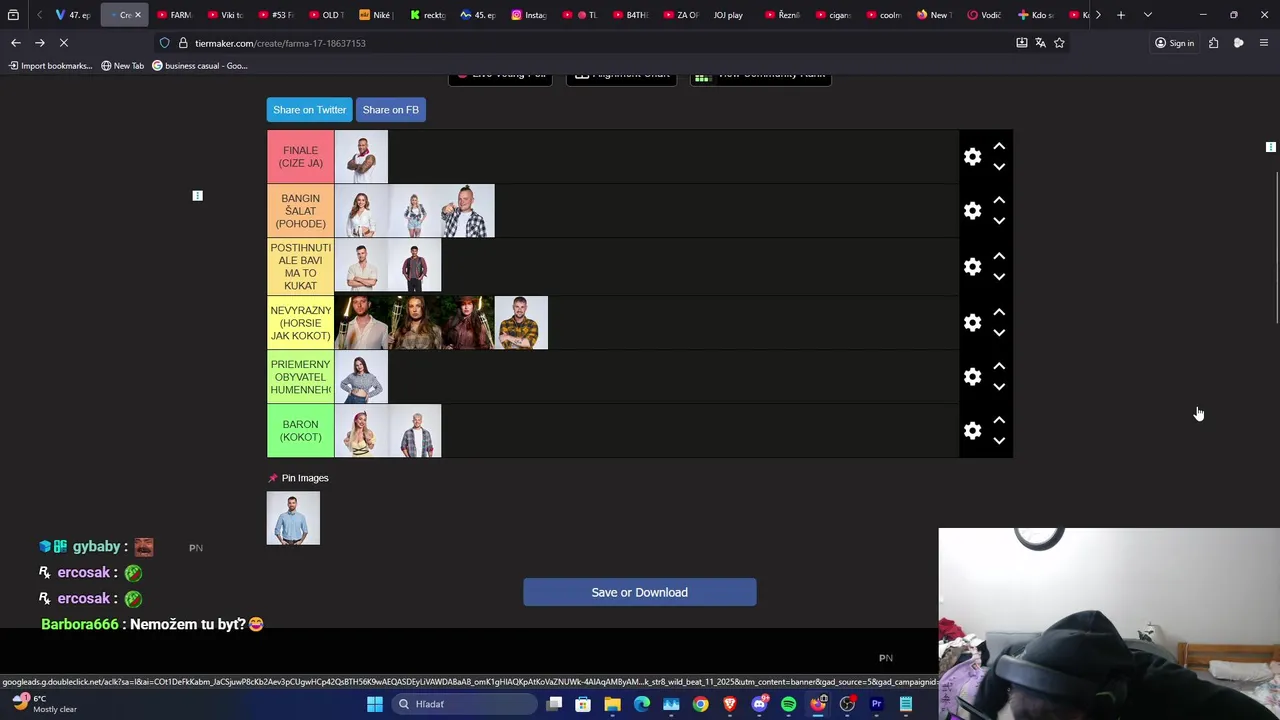
Task: Switch to the Niké tab
Action: tap(377, 15)
